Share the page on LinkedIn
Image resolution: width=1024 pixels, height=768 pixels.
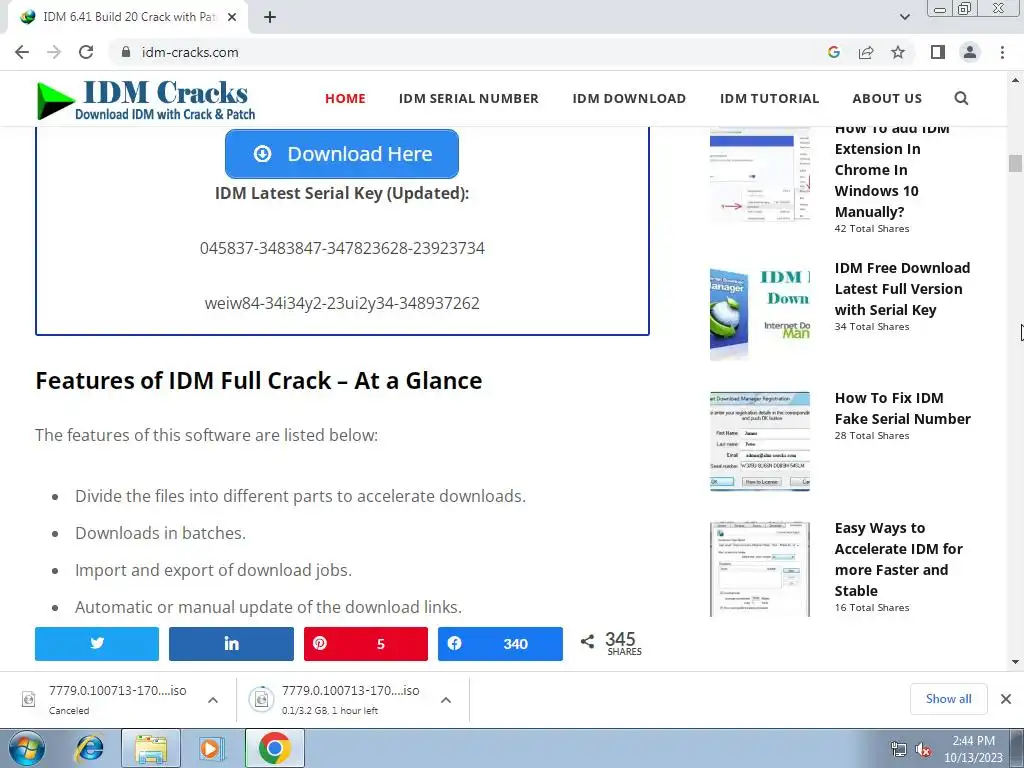(231, 644)
